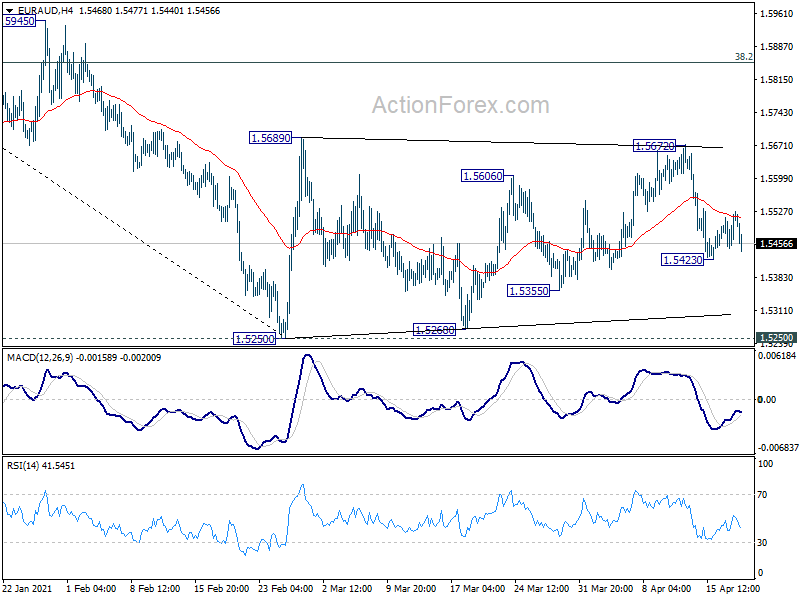Select the 1.52500 low price label
The width and height of the screenshot is (800, 600).
pyautogui.click(x=255, y=339)
